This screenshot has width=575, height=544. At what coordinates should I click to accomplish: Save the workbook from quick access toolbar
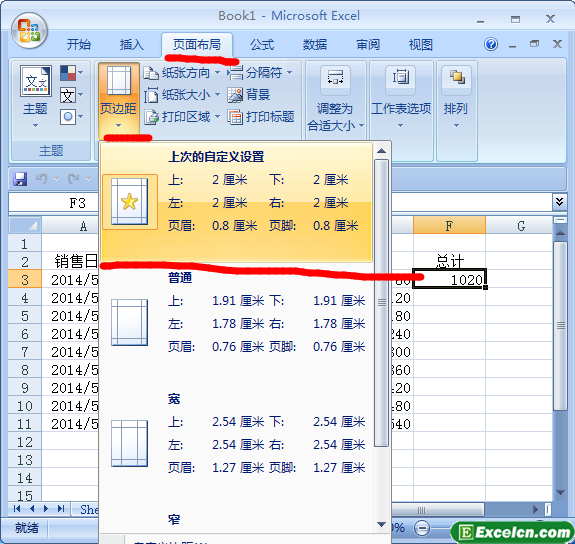point(20,179)
